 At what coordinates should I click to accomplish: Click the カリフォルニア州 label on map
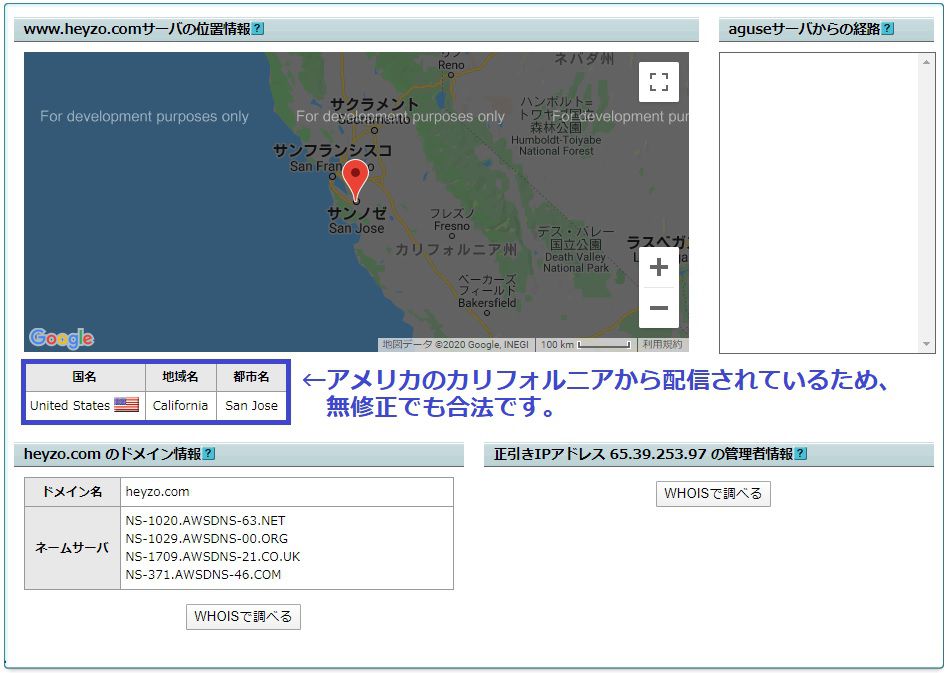[x=456, y=250]
